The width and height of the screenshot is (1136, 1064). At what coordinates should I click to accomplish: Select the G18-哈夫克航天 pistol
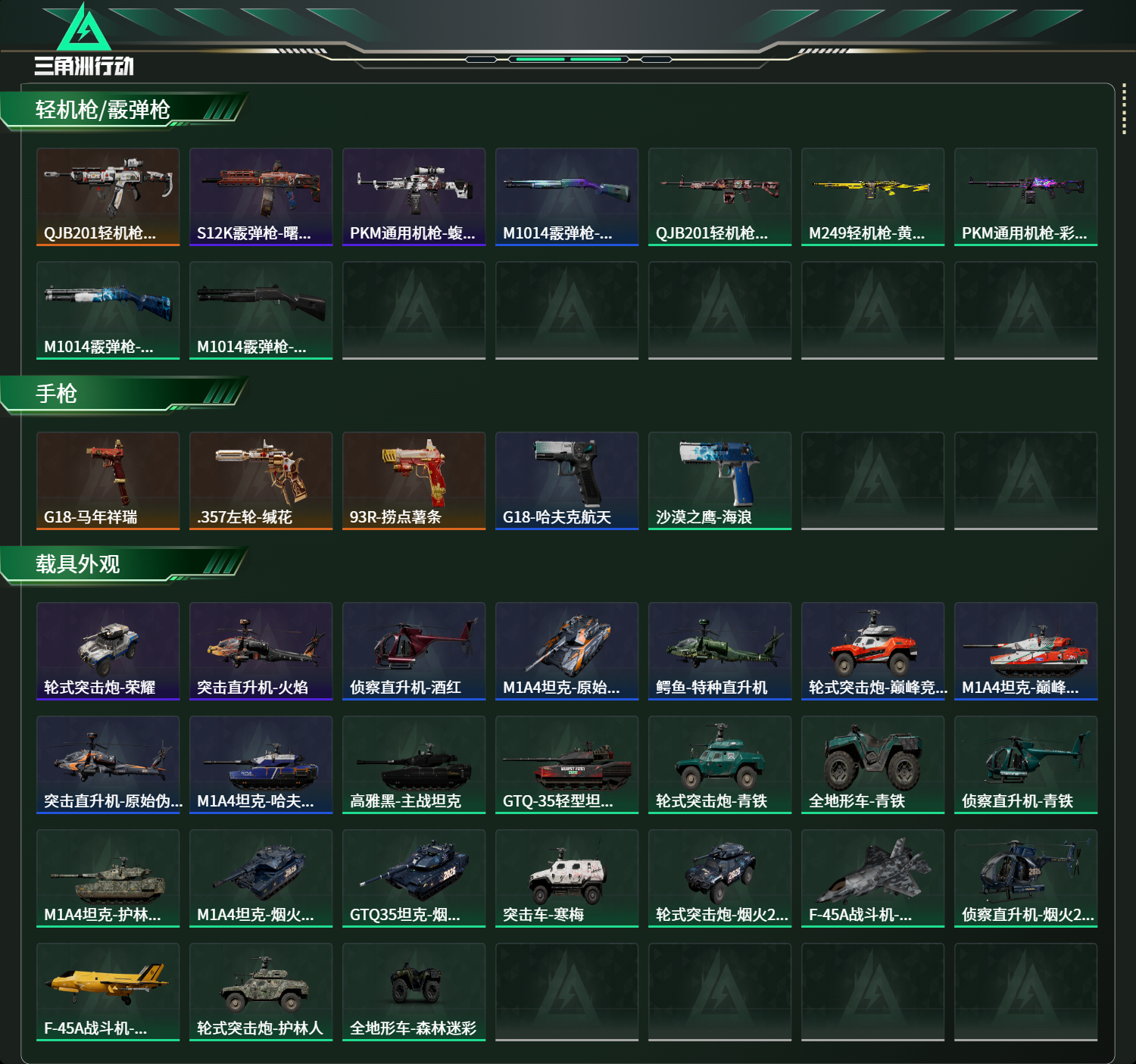pos(566,481)
